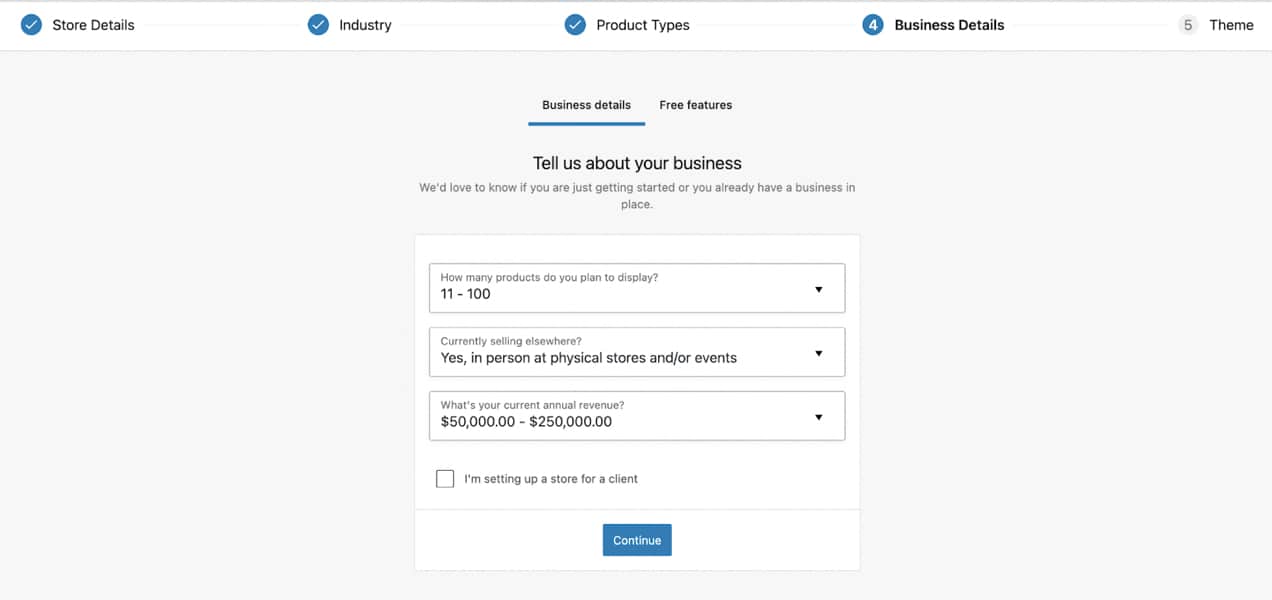Select the Business details tab
The height and width of the screenshot is (600, 1272).
[586, 104]
